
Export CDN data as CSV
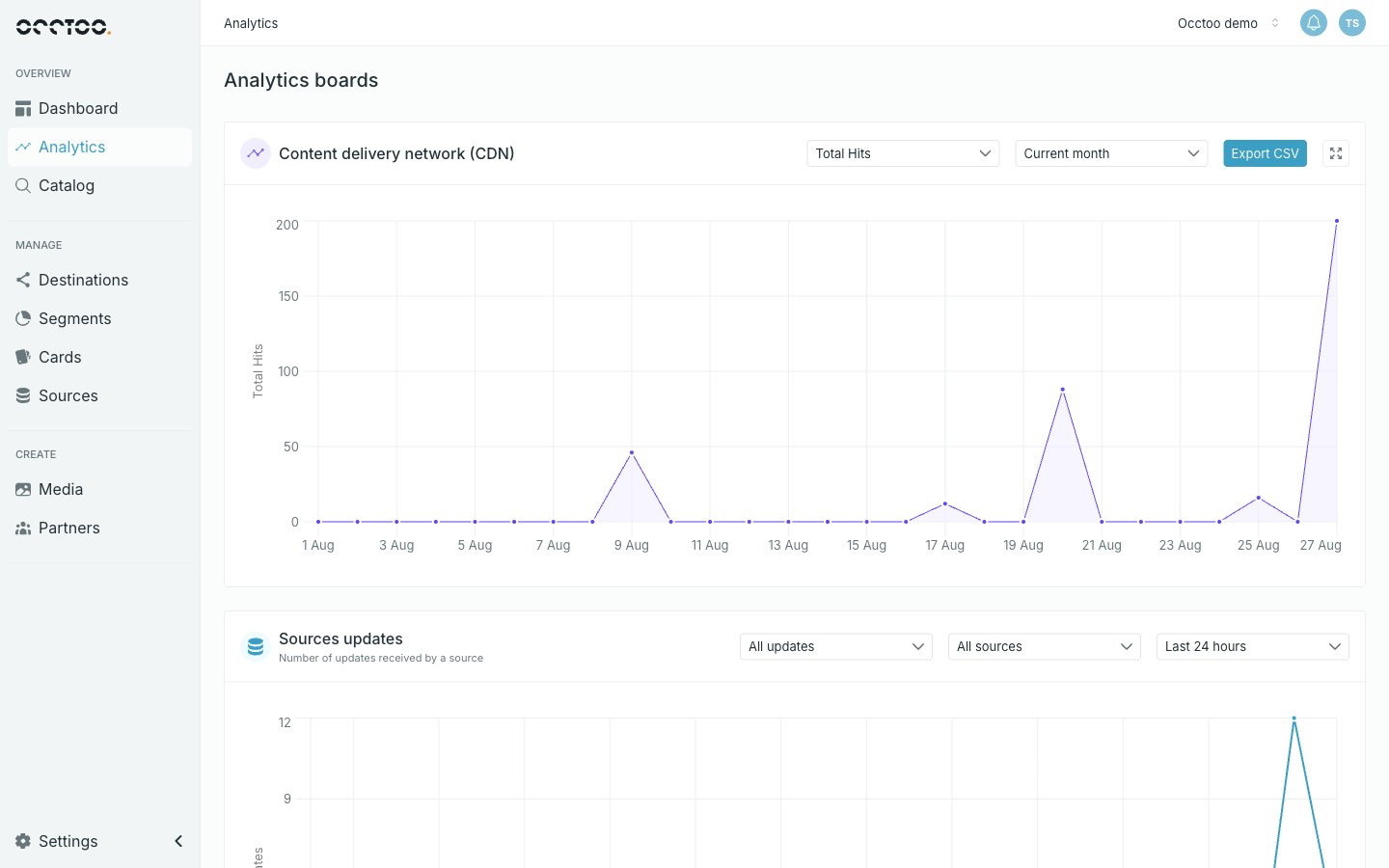coord(1265,153)
